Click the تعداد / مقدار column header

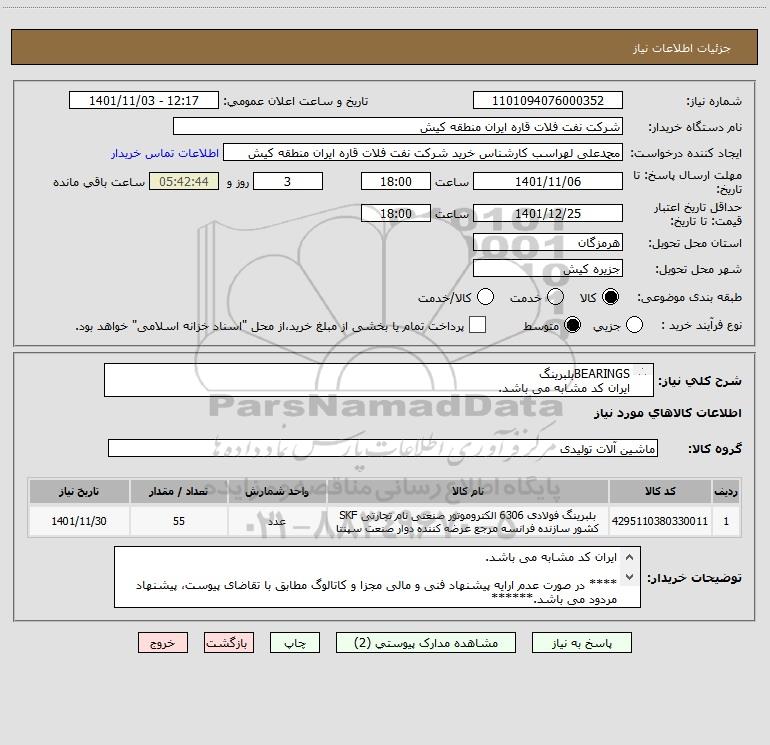pyautogui.click(x=179, y=491)
